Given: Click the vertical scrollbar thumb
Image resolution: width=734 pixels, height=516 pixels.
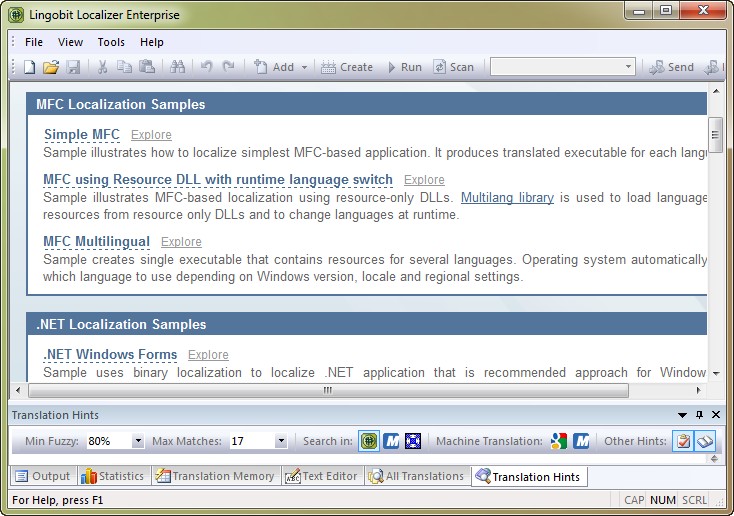Looking at the screenshot, I should coord(716,135).
